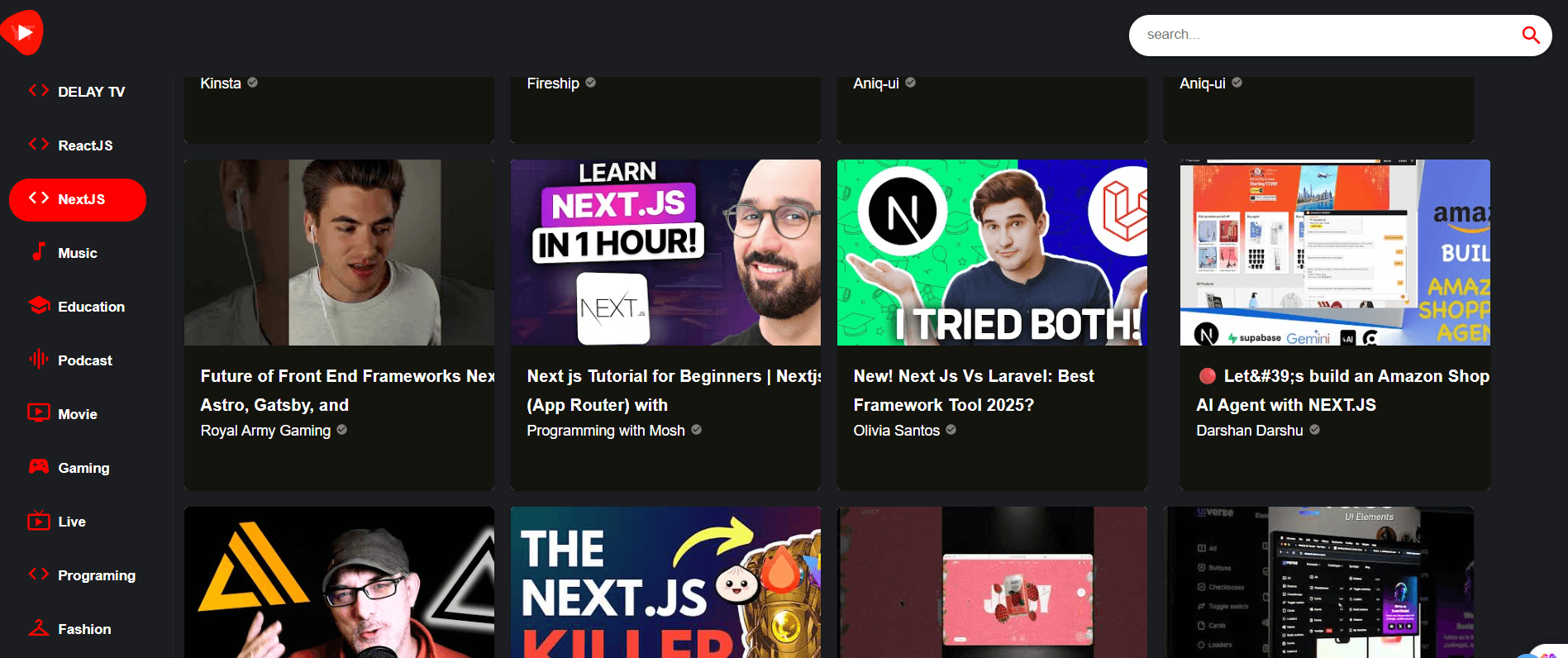Image resolution: width=1568 pixels, height=658 pixels.
Task: Click the Gaming controller icon
Action: pos(39,466)
